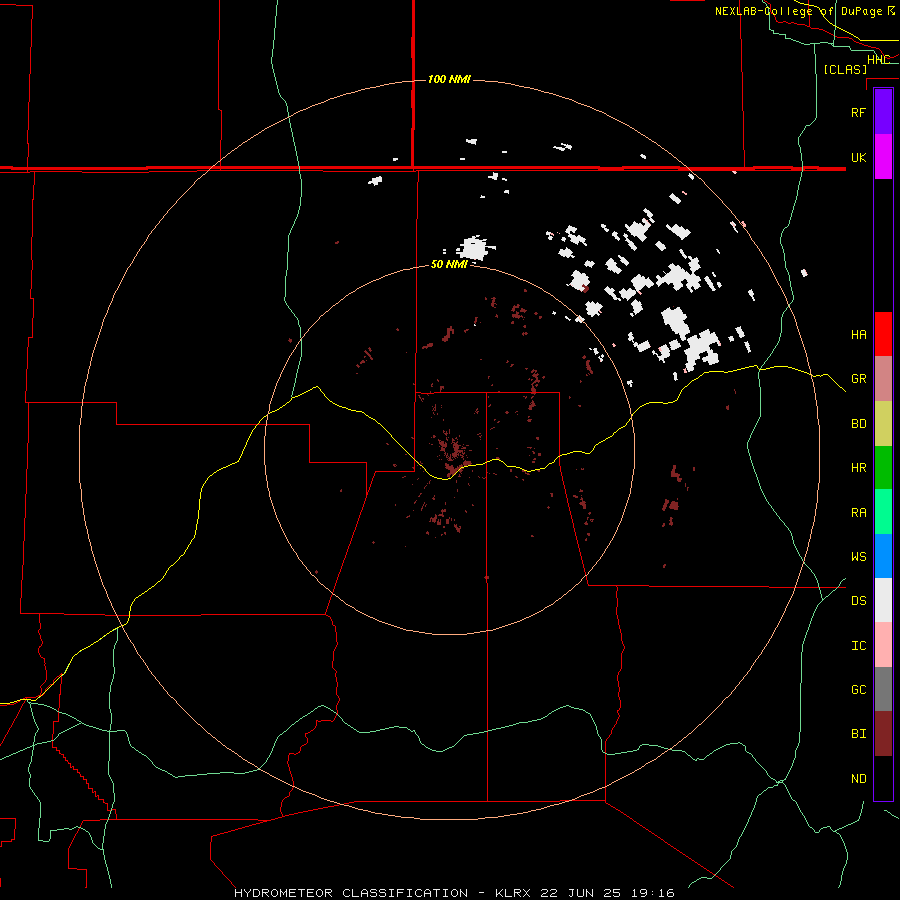Select the BD legend label
Image resolution: width=900 pixels, height=900 pixels.
coord(858,424)
